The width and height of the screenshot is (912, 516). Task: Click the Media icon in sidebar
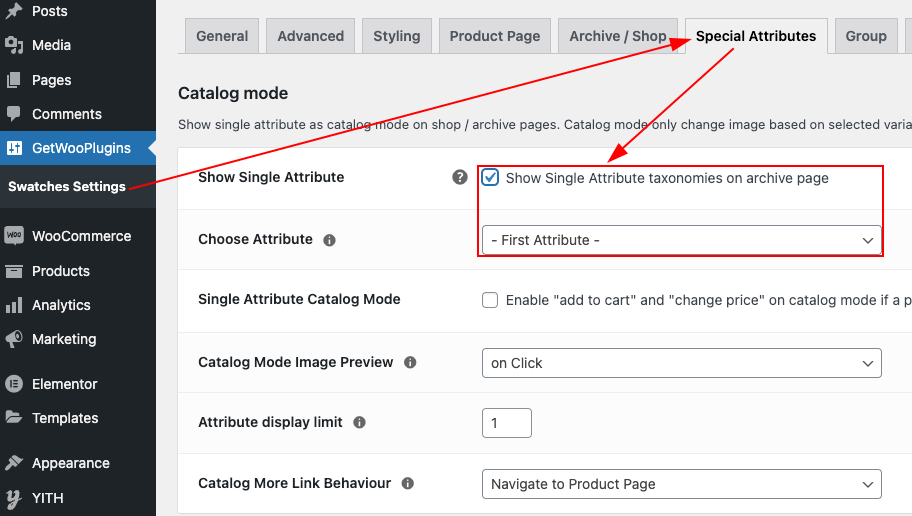(x=13, y=45)
